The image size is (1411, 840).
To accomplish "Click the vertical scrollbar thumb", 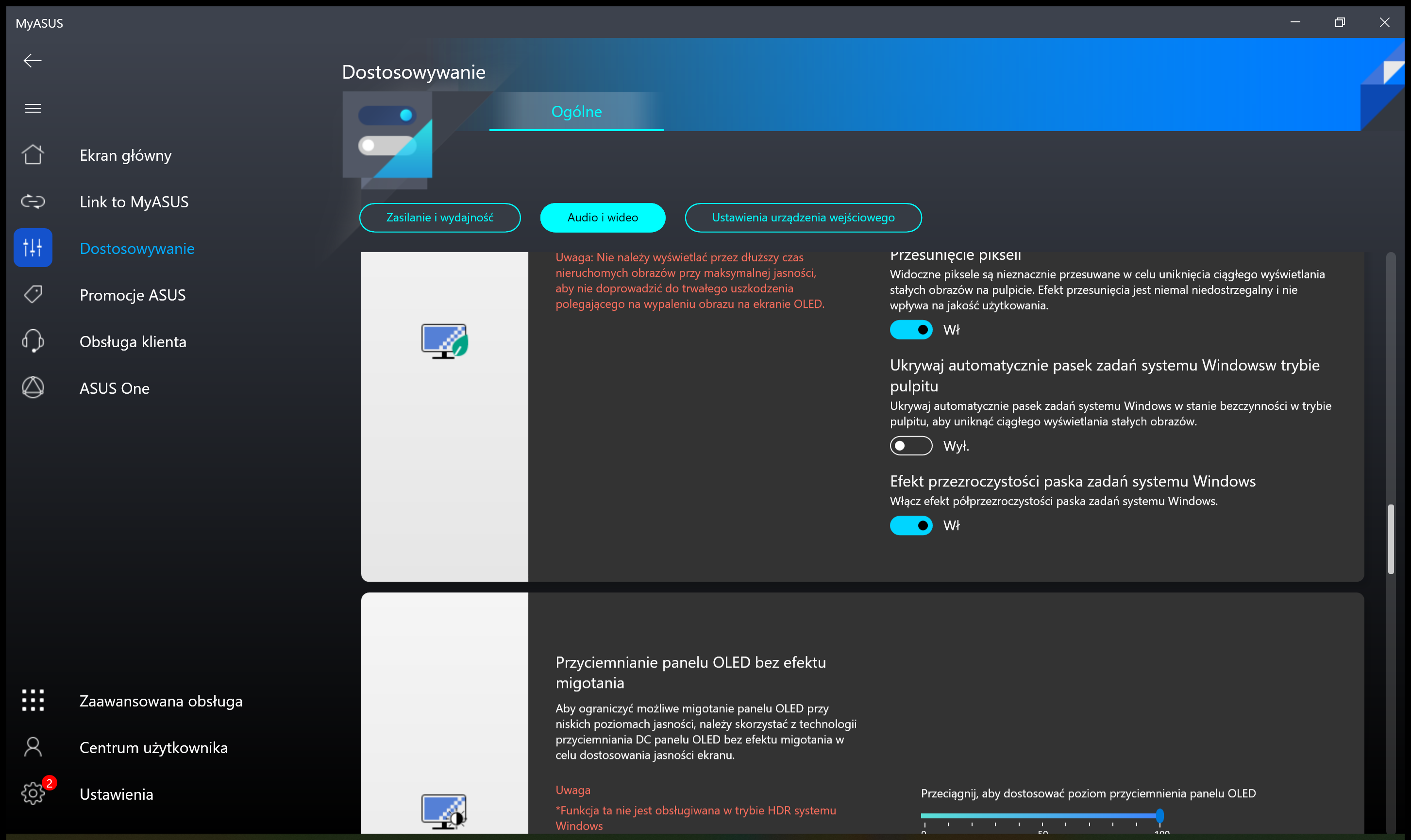I will [1391, 538].
